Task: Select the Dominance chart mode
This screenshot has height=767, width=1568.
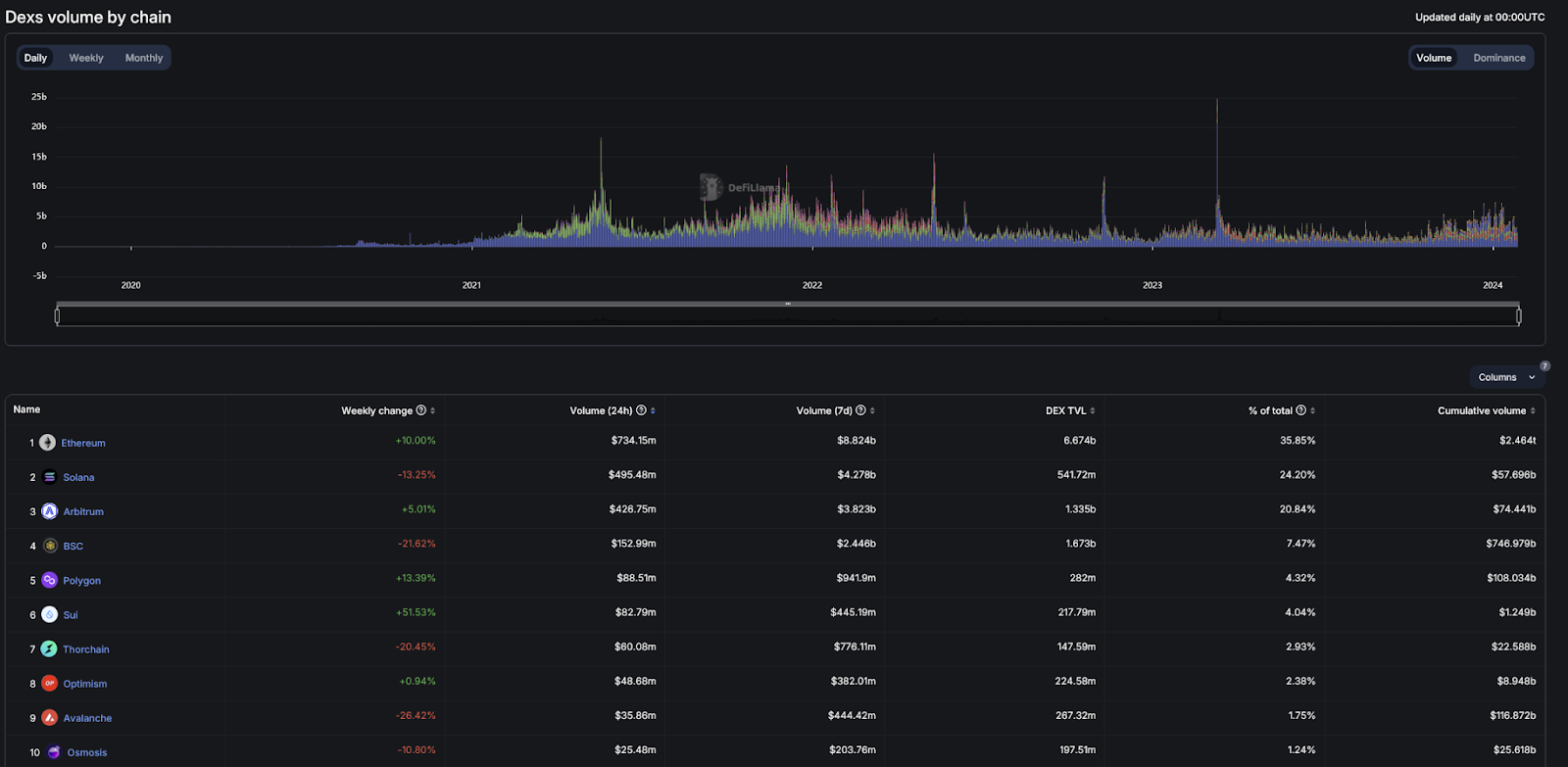Action: (1499, 58)
